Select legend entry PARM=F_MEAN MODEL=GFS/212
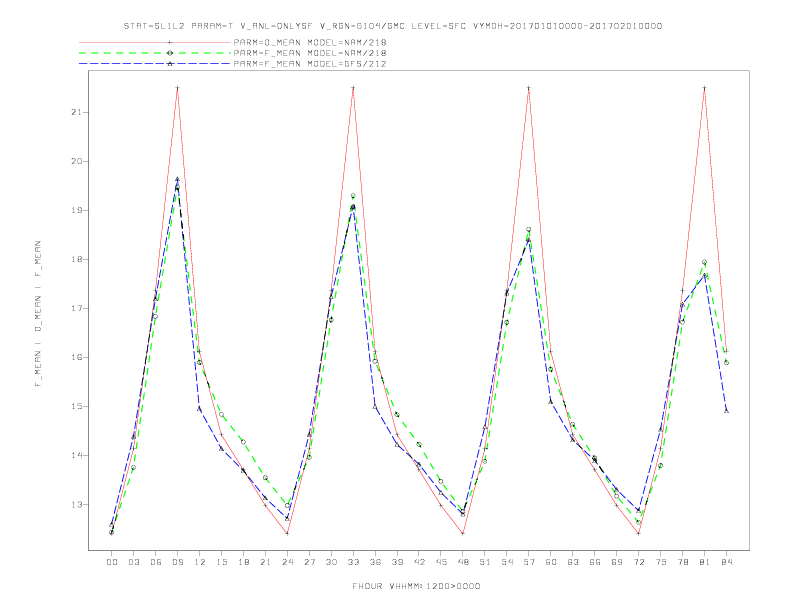This screenshot has height=612, width=792. click(310, 64)
